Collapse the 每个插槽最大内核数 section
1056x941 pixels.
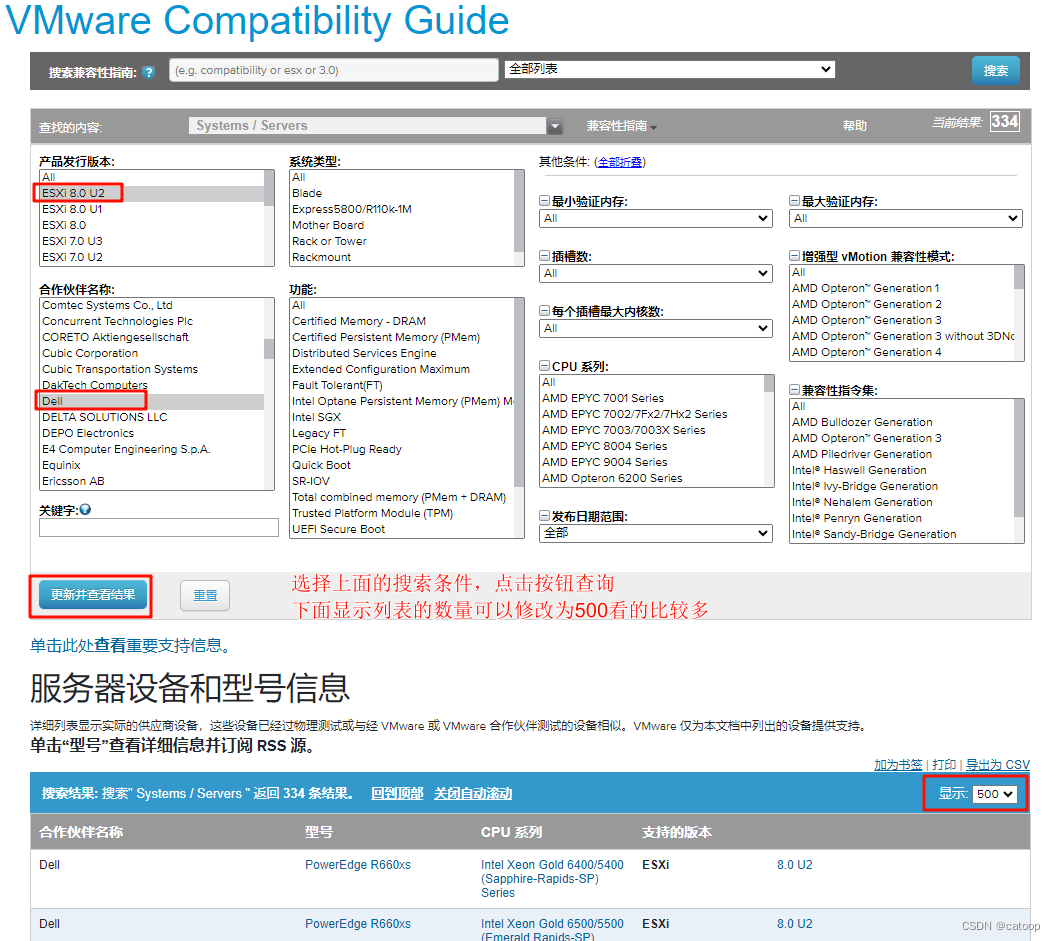pos(545,311)
